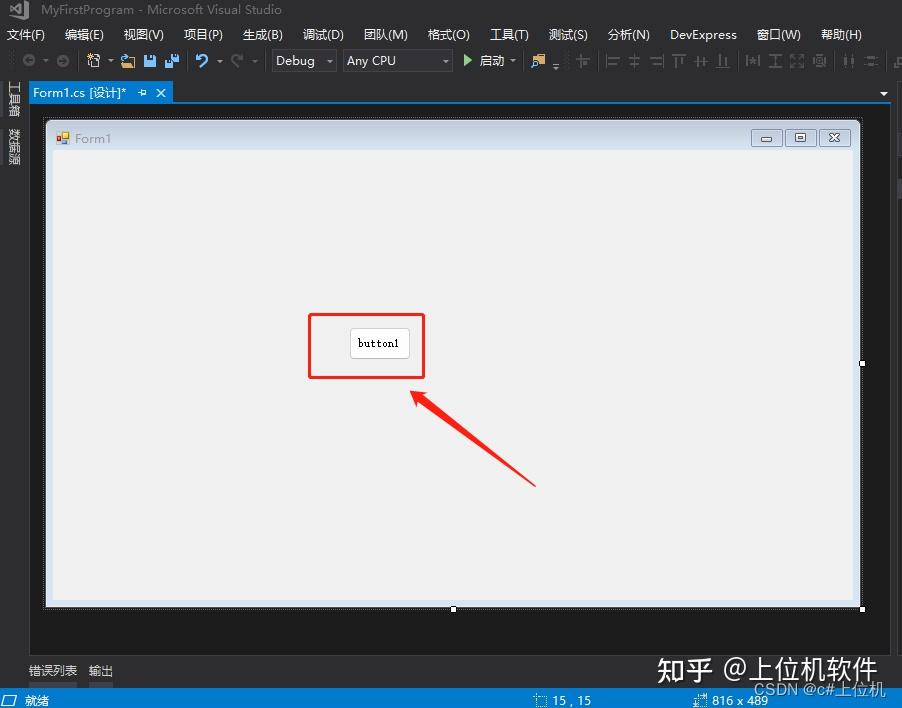
Task: Click the Make Same Height icon
Action: click(775, 60)
